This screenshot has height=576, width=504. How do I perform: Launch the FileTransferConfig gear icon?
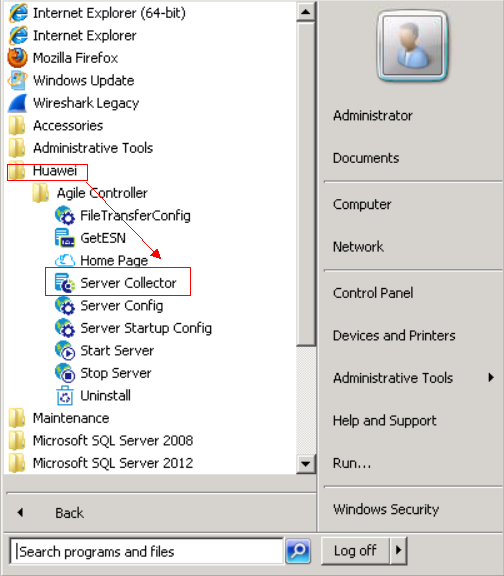tap(65, 215)
